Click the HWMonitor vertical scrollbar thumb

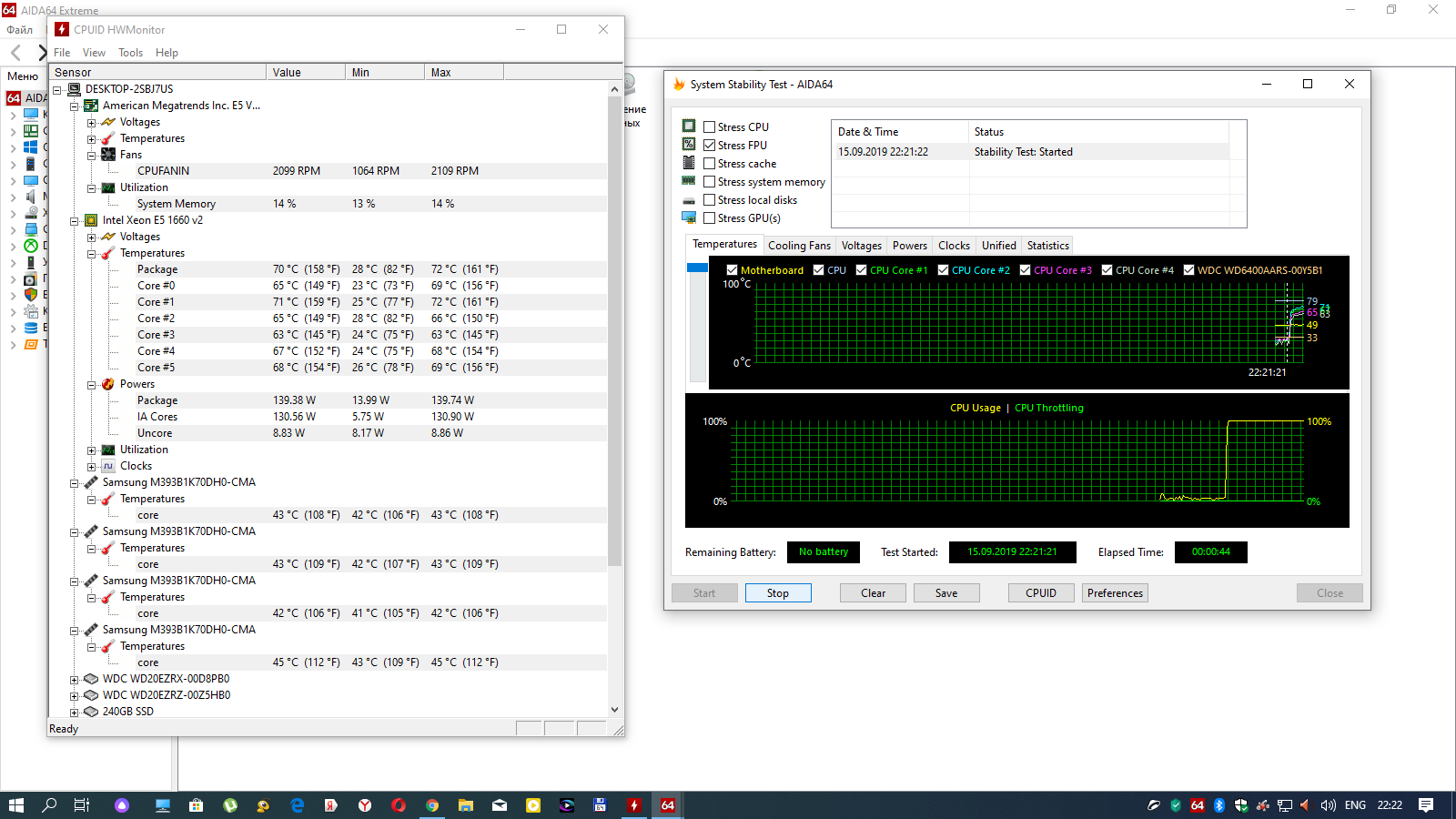615,332
